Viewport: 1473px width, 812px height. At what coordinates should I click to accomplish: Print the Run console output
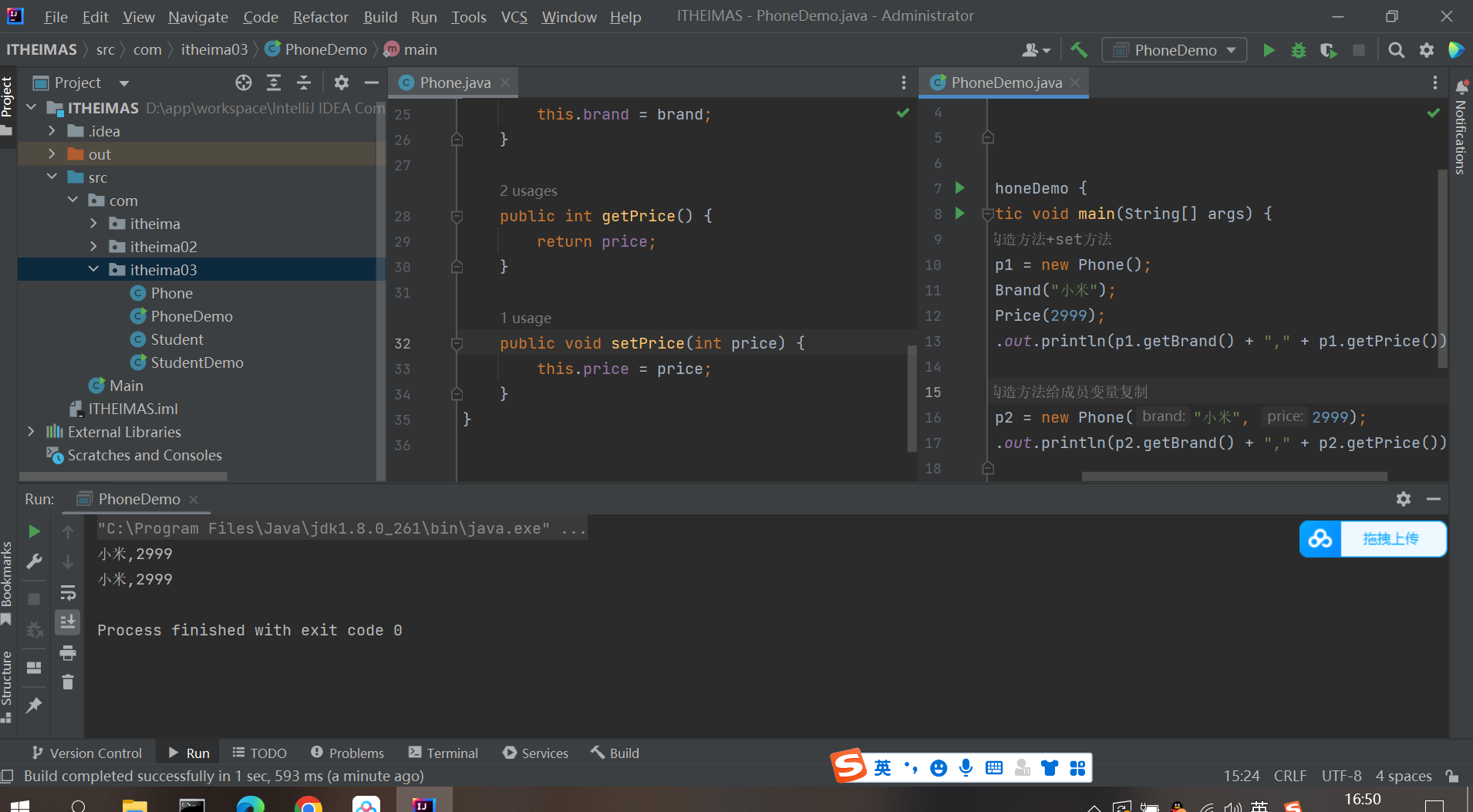click(x=68, y=653)
